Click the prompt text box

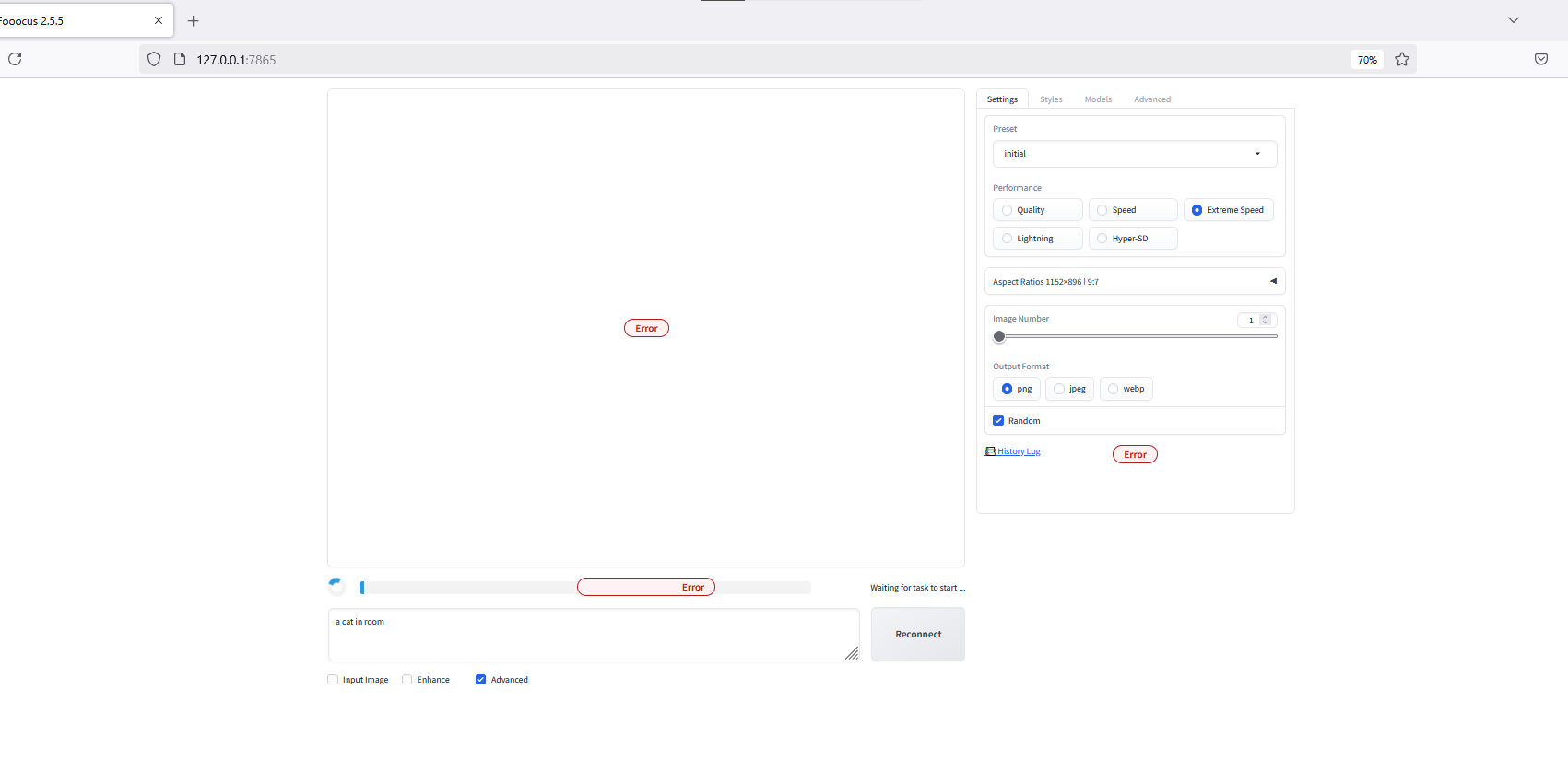[593, 635]
